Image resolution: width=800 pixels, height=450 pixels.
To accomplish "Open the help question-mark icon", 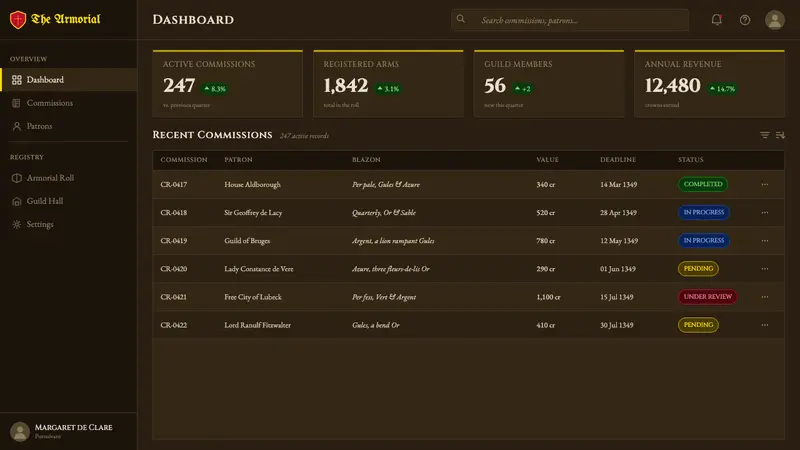I will point(745,20).
